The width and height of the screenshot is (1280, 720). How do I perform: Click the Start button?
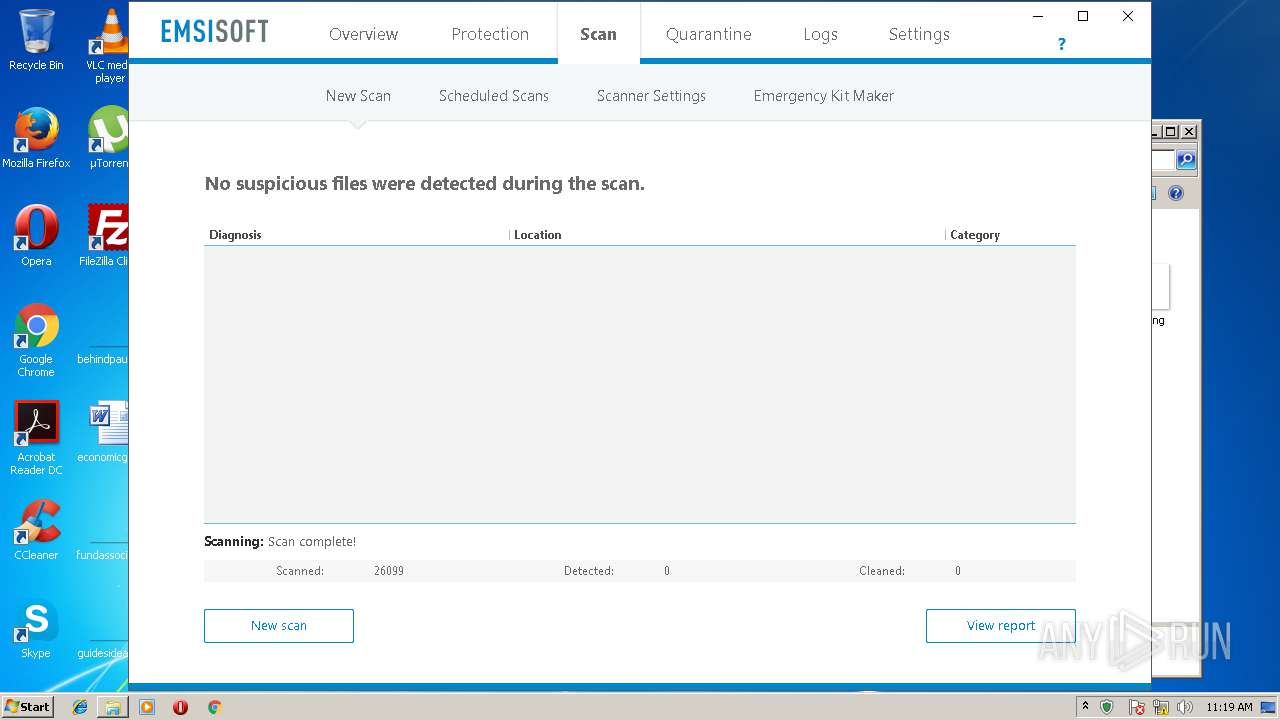[28, 707]
